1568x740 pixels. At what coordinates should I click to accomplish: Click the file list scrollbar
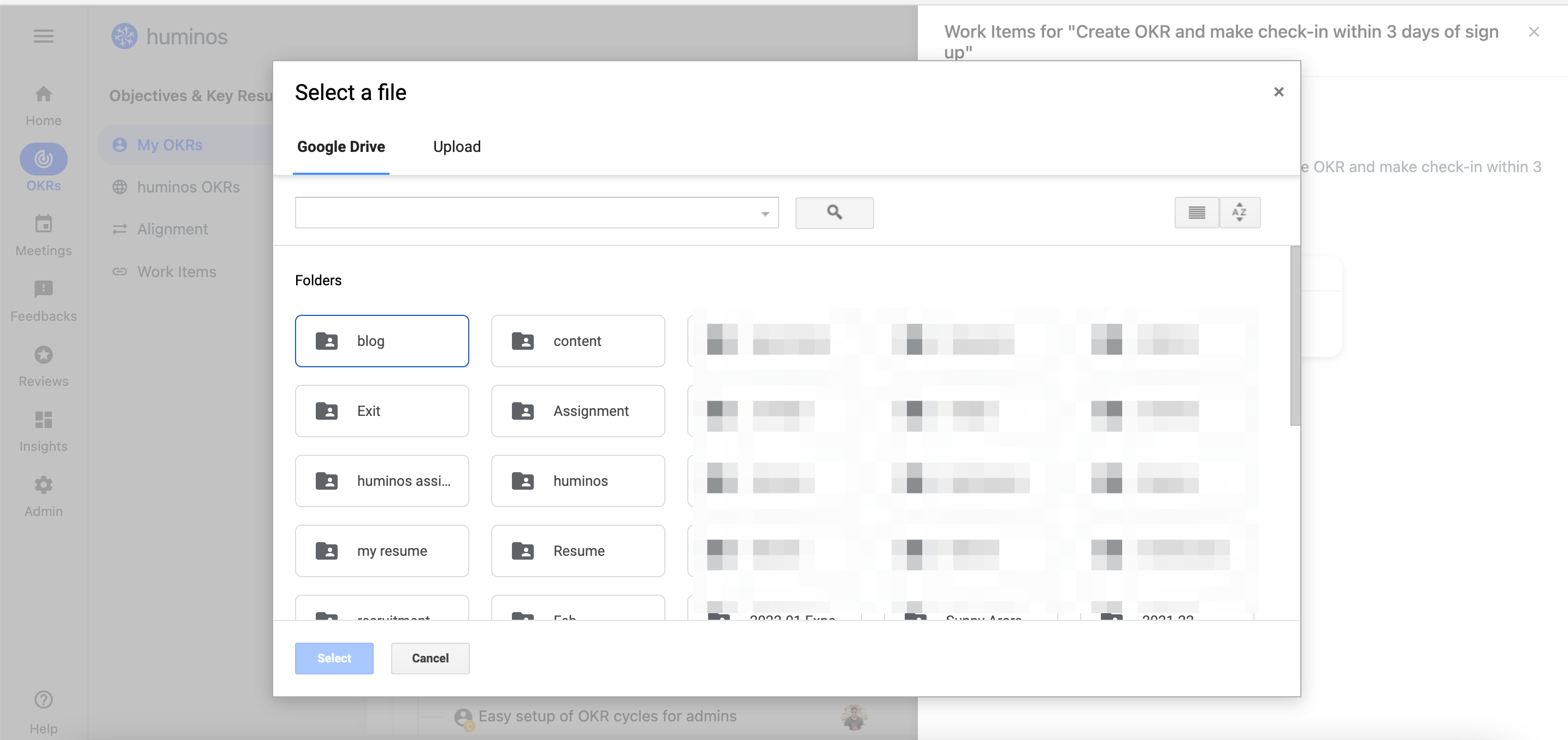[x=1295, y=336]
